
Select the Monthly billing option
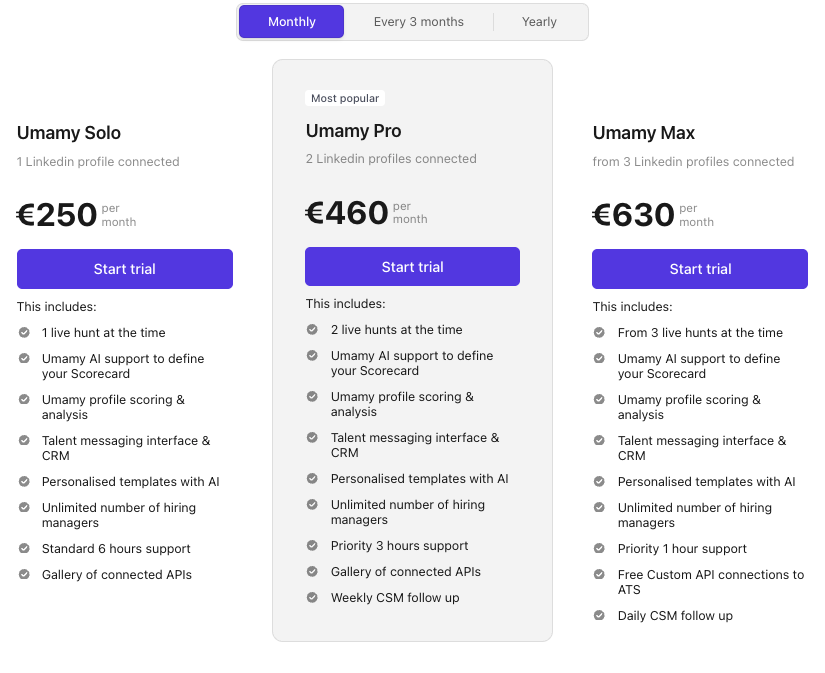coord(291,21)
